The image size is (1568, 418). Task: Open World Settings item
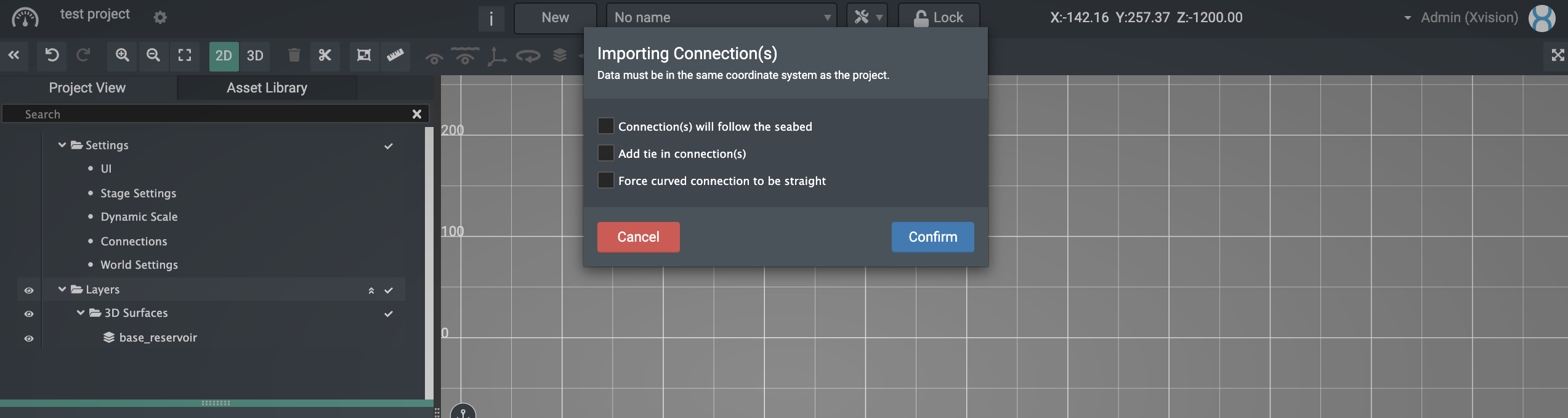(139, 264)
